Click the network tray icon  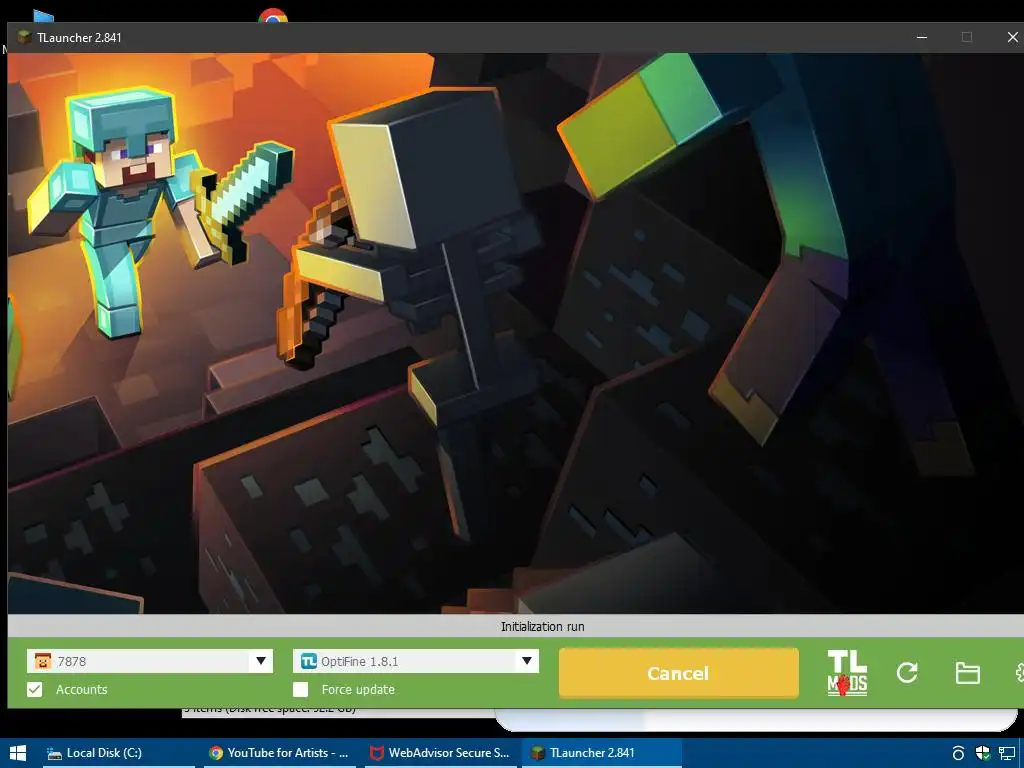pos(1007,753)
